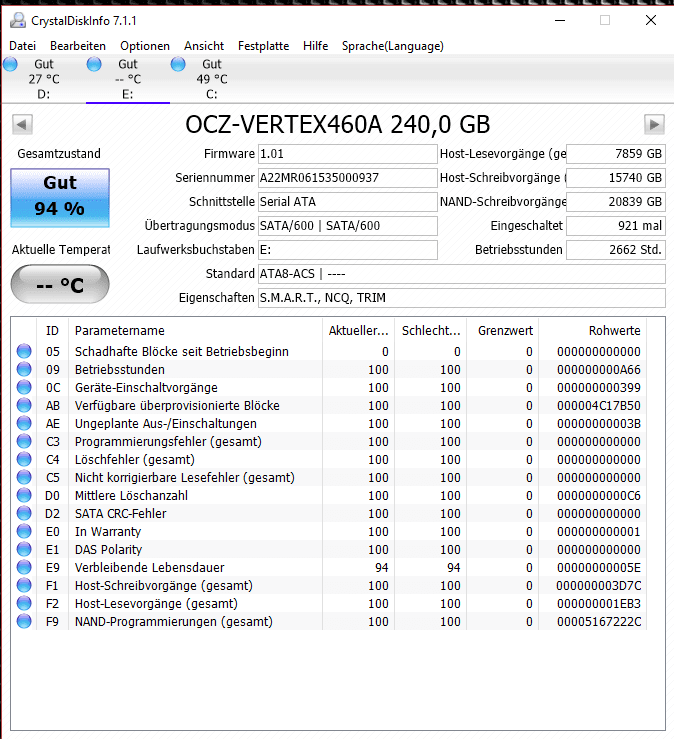The height and width of the screenshot is (739, 674).
Task: Click the disk title OCZ-VERTEX460A 240,0 GB
Action: point(337,124)
